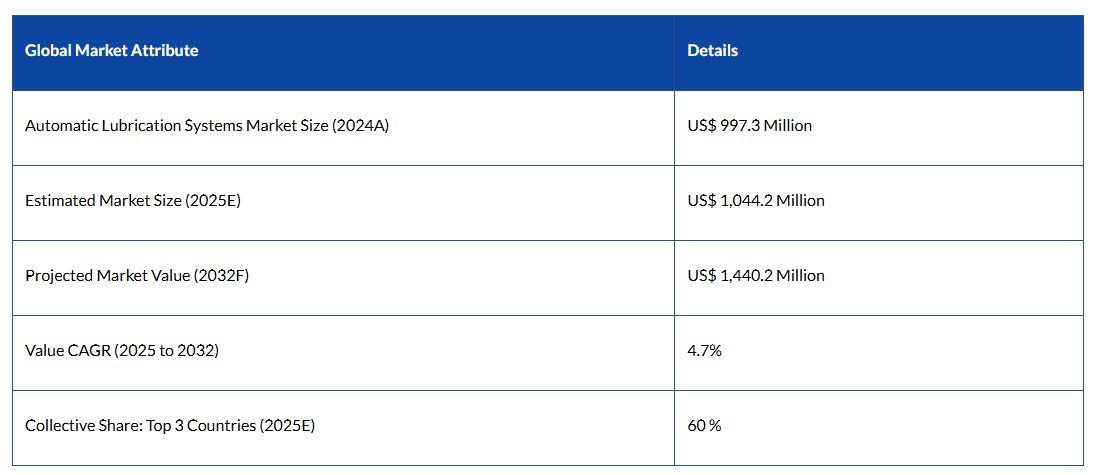Click the word 'Estimated' in the second row
The image size is (1093, 475).
tap(60, 201)
